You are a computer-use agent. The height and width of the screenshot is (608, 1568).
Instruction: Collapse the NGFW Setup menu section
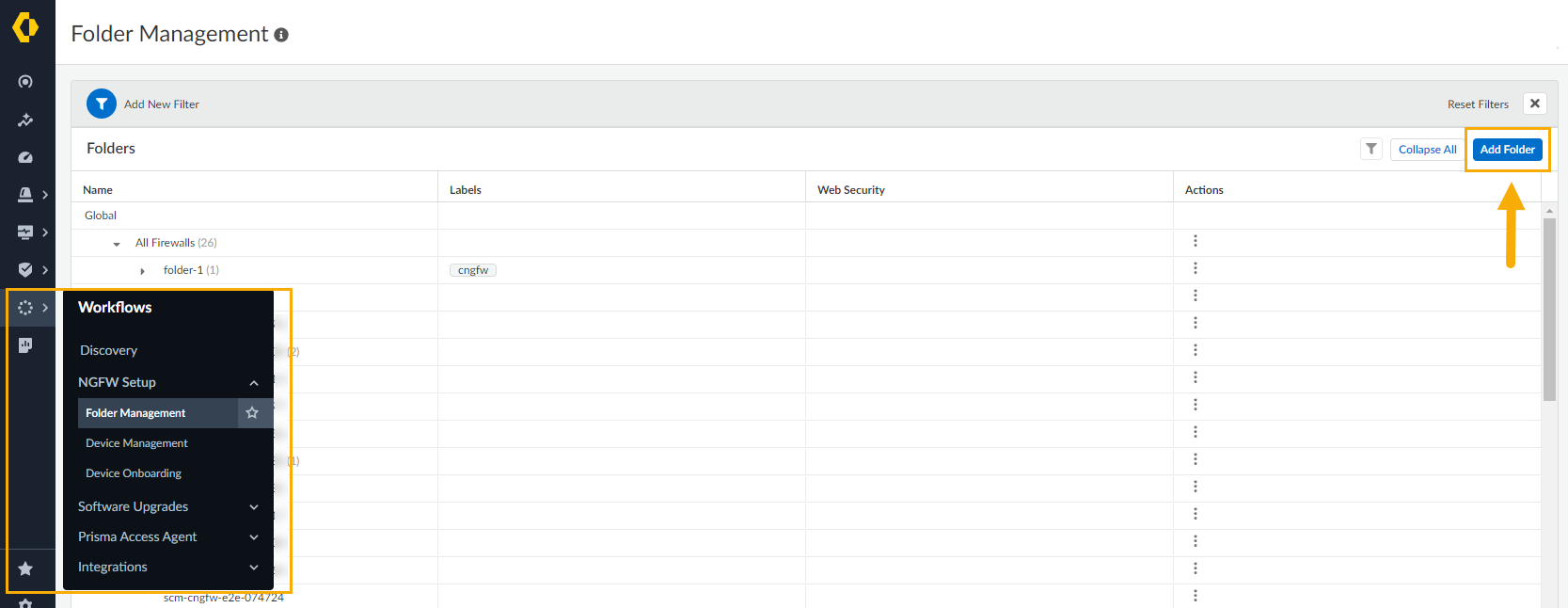253,383
